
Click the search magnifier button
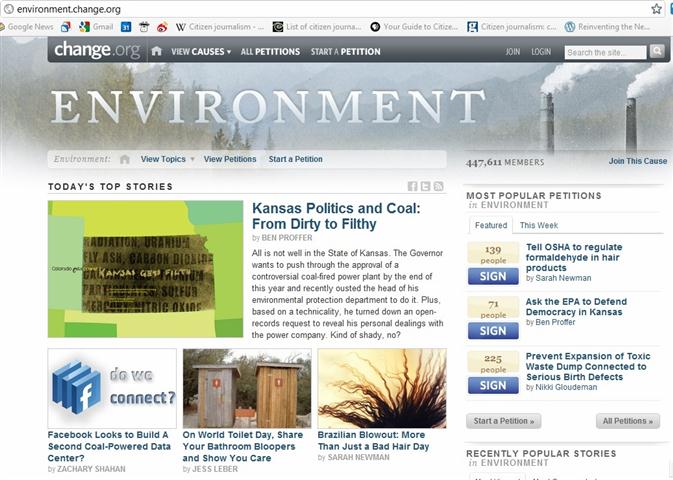657,51
